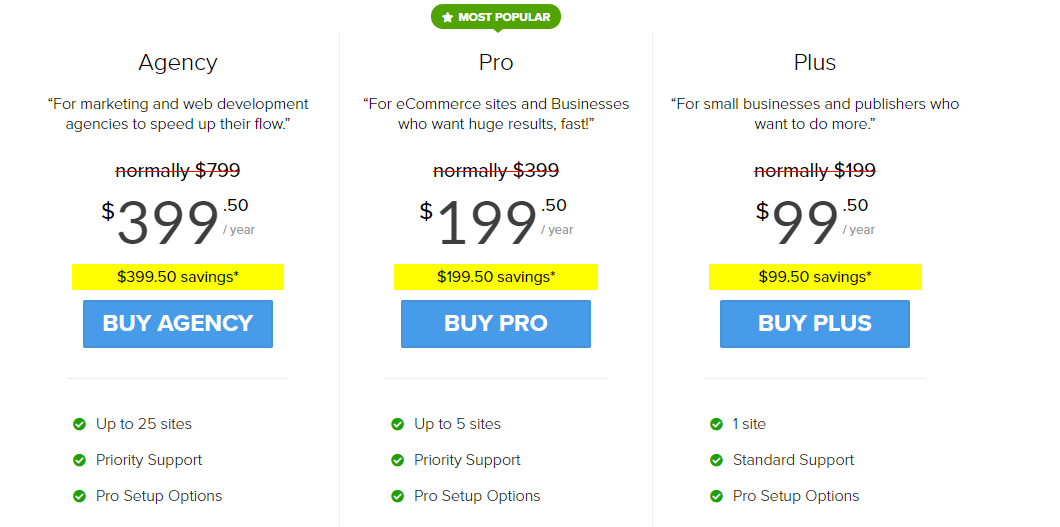Click checkmark icon next to Standard Support
This screenshot has height=527, width=1060.
[716, 460]
